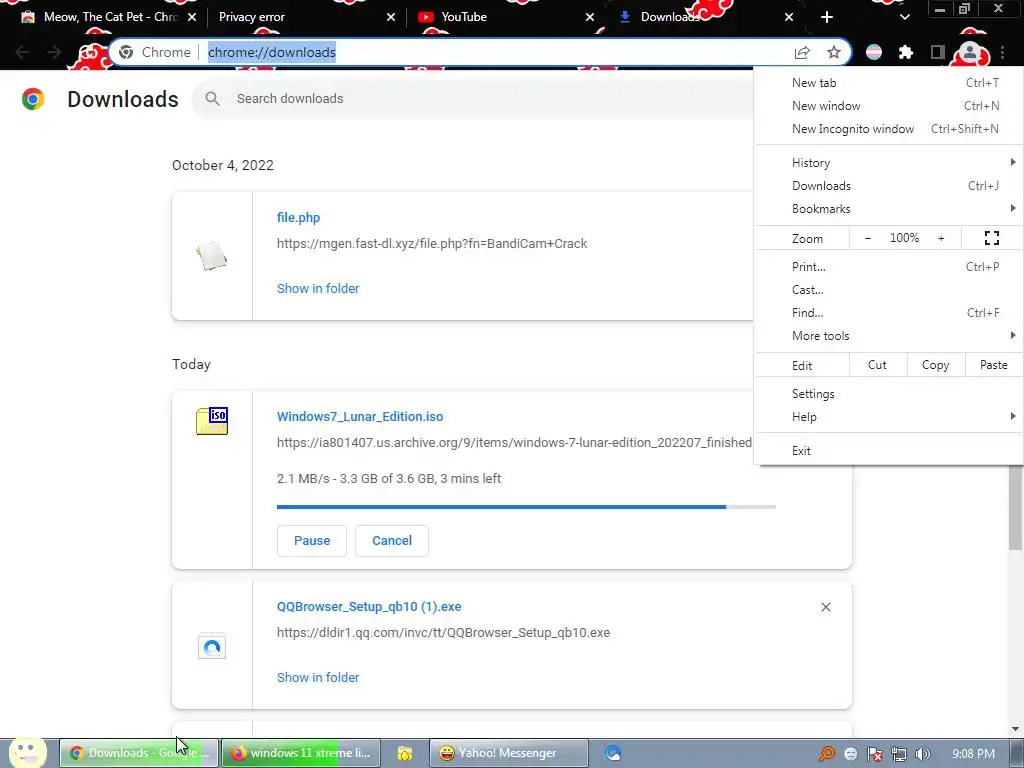Open Settings from the menu
Image resolution: width=1024 pixels, height=768 pixels.
click(x=889, y=394)
